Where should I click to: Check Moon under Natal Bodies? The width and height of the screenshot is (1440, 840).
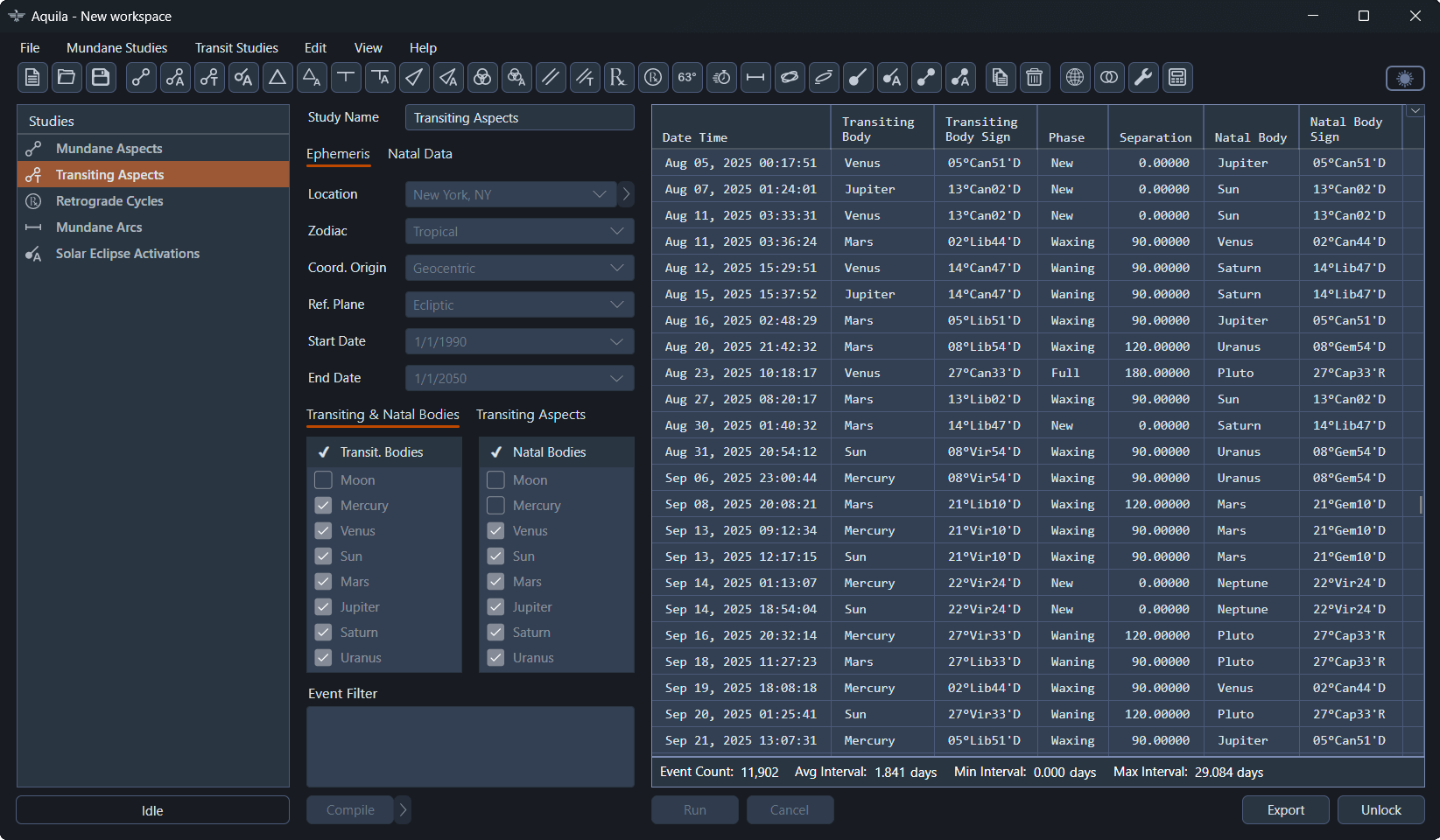click(x=495, y=480)
